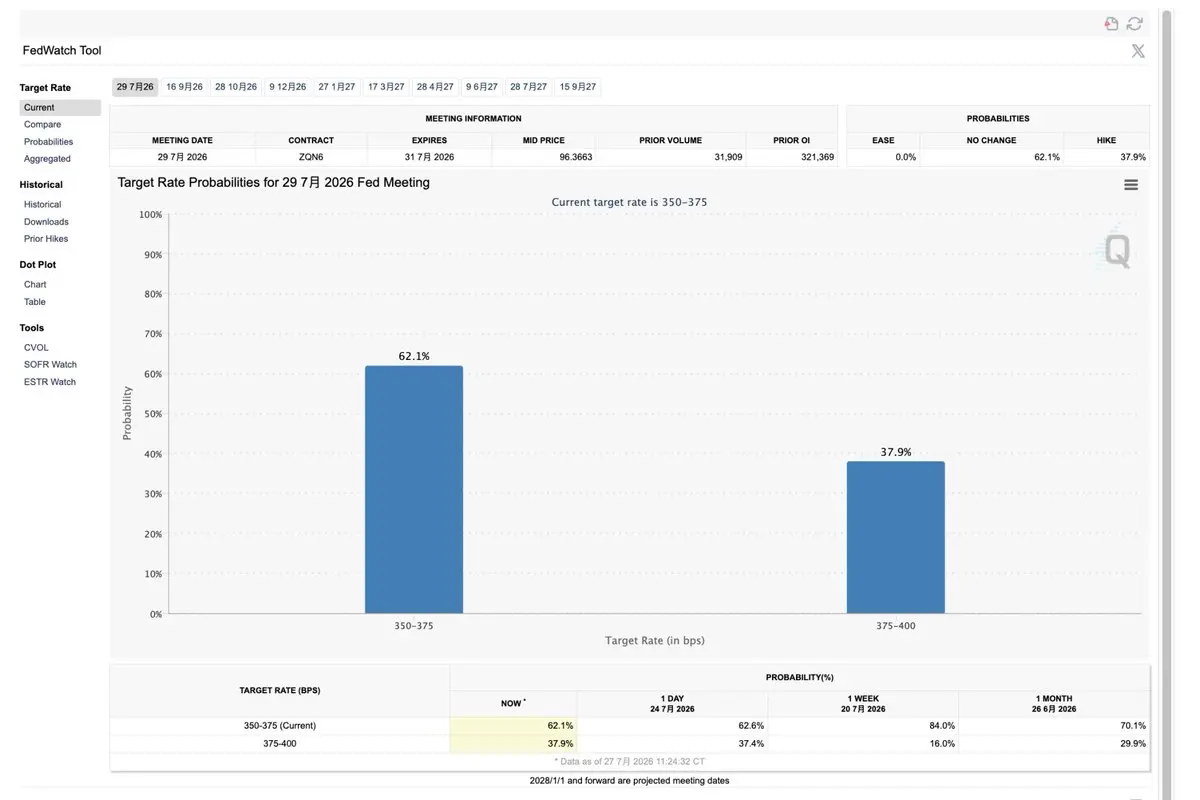Viewport: 1200px width, 800px height.
Task: Select the 28 10月26 meeting tab
Action: (236, 87)
